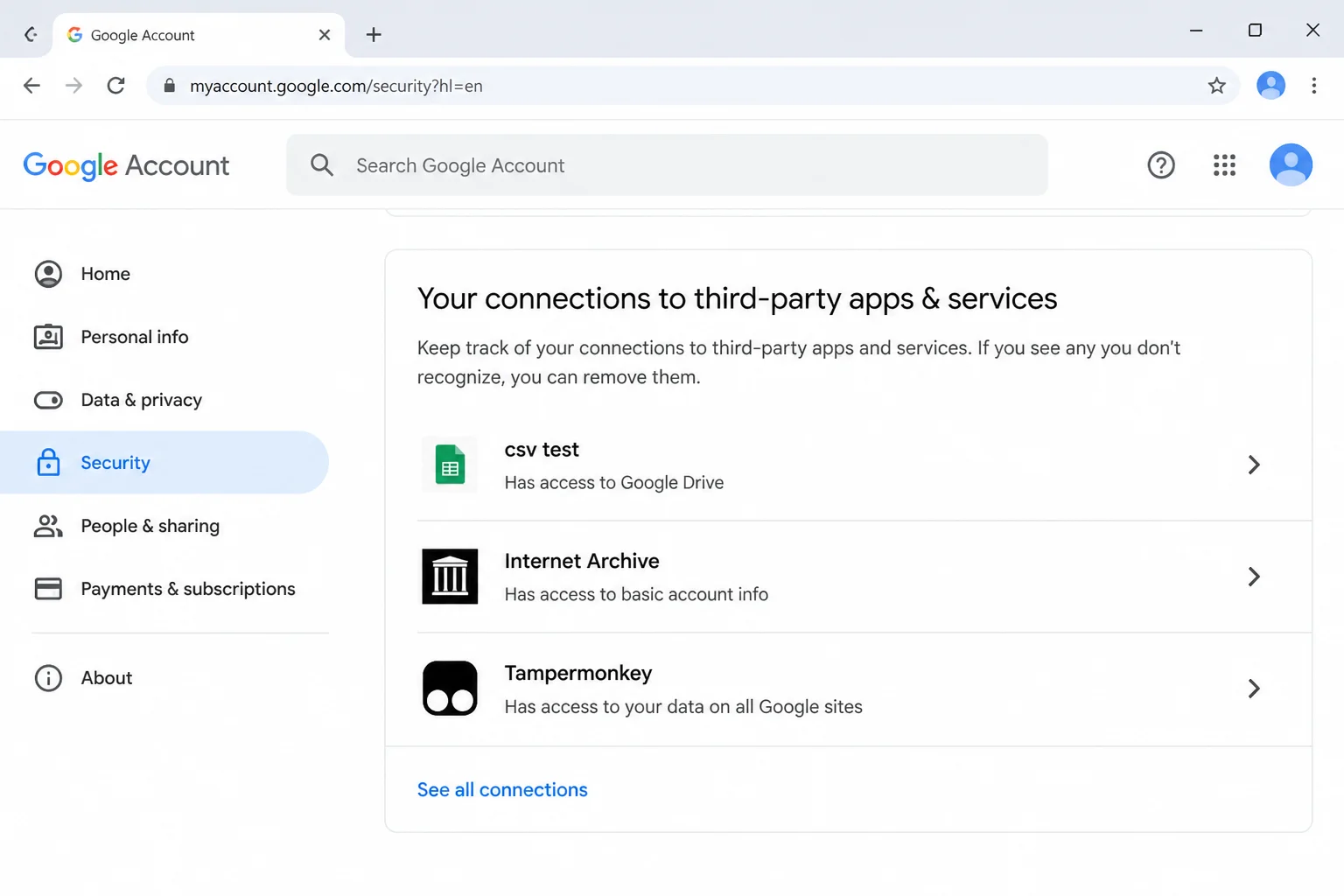Click the Tampermonkey app icon
The height and width of the screenshot is (896, 1344).
(450, 689)
